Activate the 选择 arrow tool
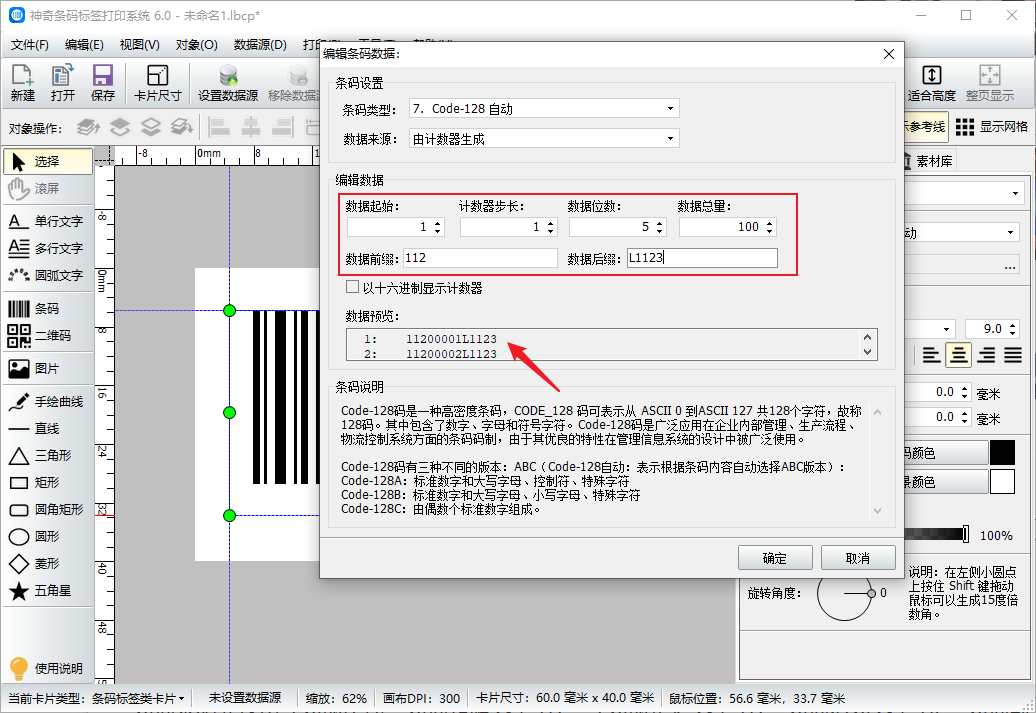Image resolution: width=1036 pixels, height=713 pixels. [48, 161]
